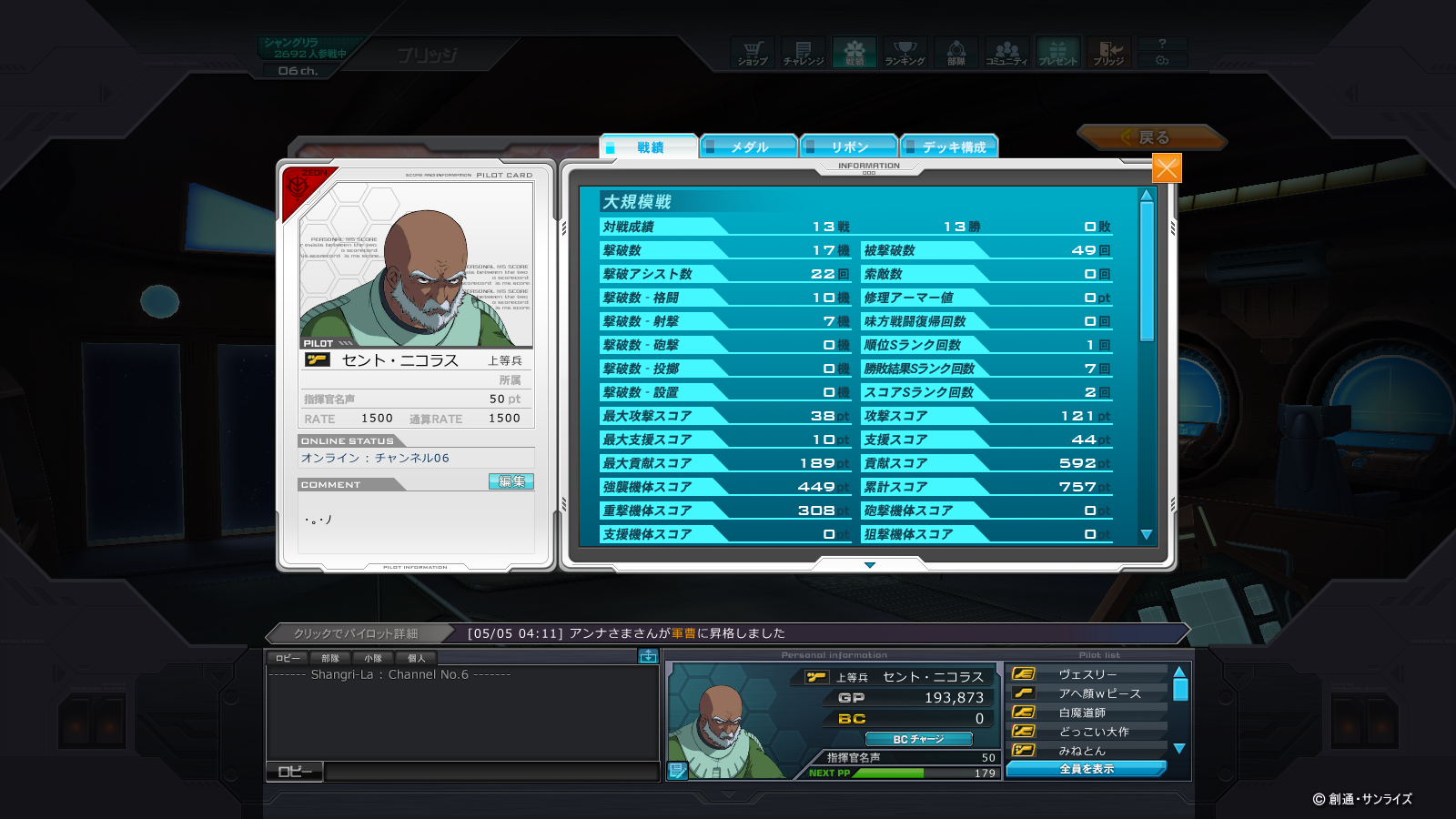
Task: Select the 部隊 chat tab
Action: point(330,658)
